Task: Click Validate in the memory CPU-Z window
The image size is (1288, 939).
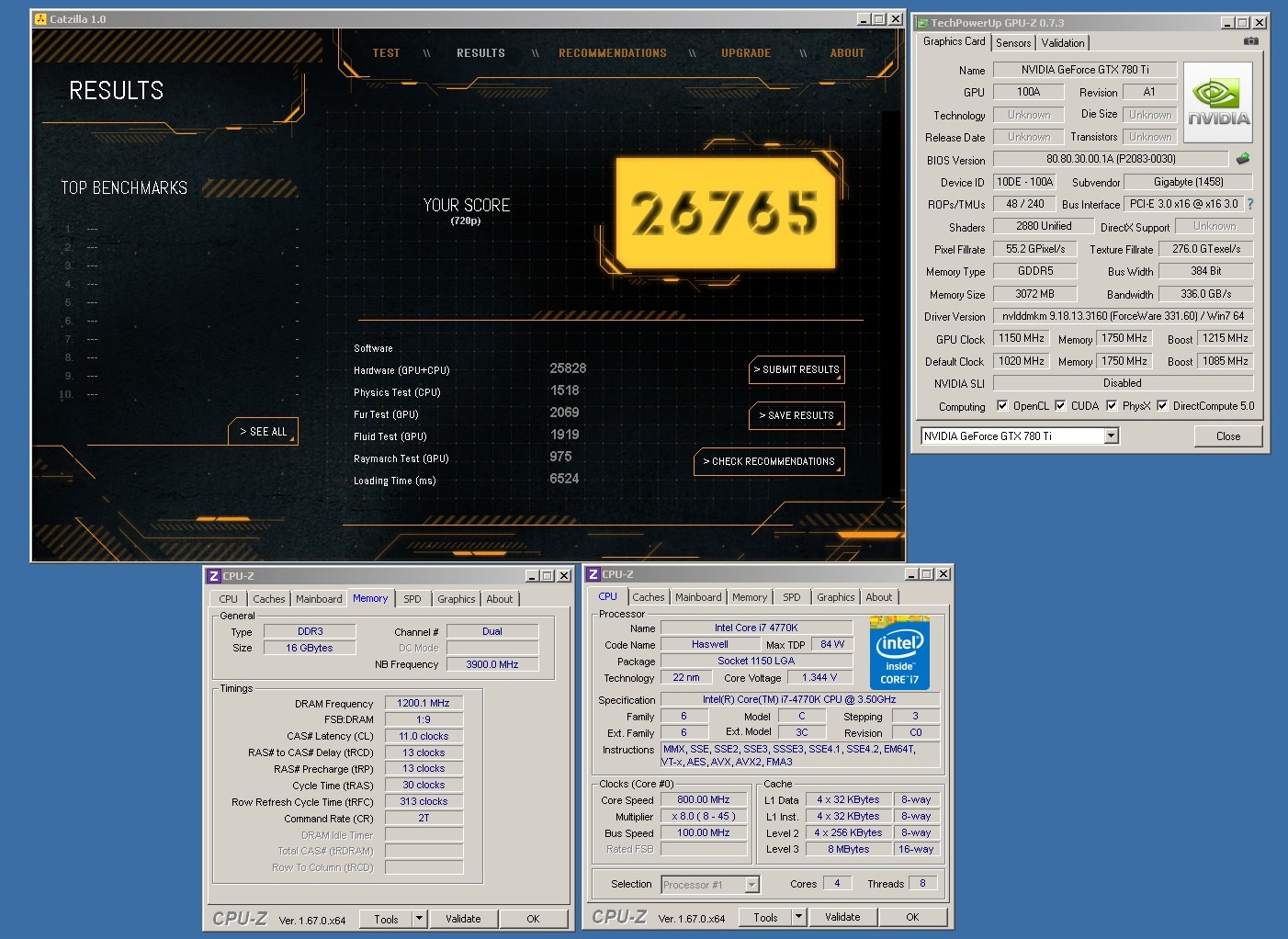Action: tap(463, 919)
